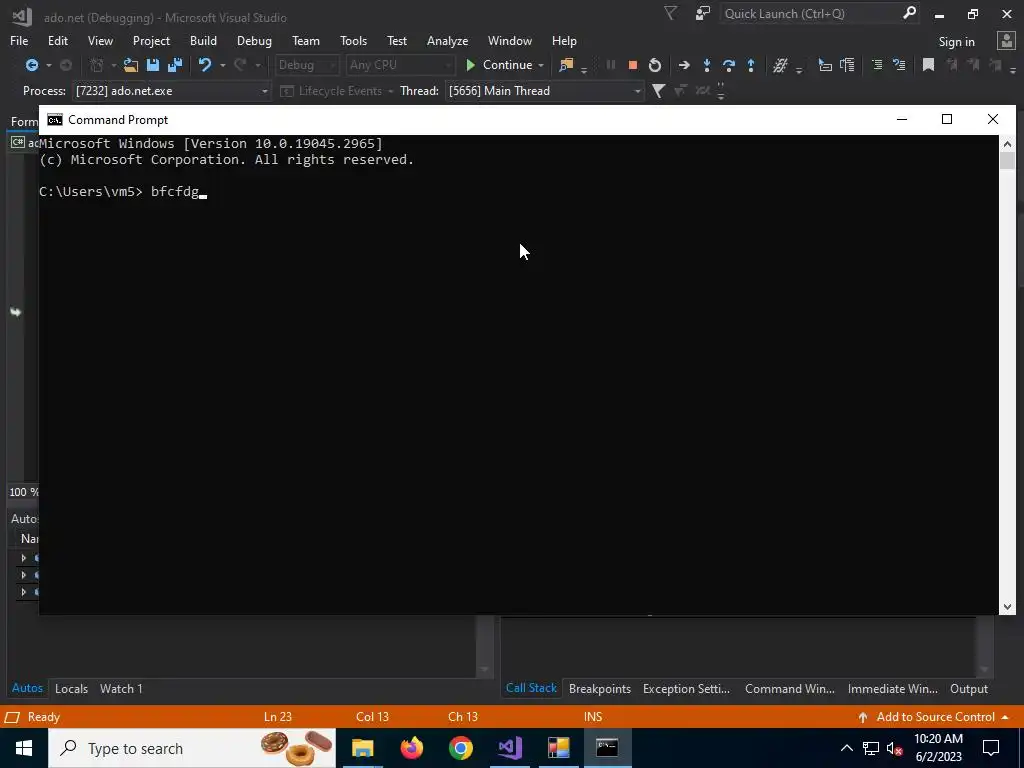The image size is (1024, 768).
Task: Click the Break All pause icon
Action: pos(611,65)
